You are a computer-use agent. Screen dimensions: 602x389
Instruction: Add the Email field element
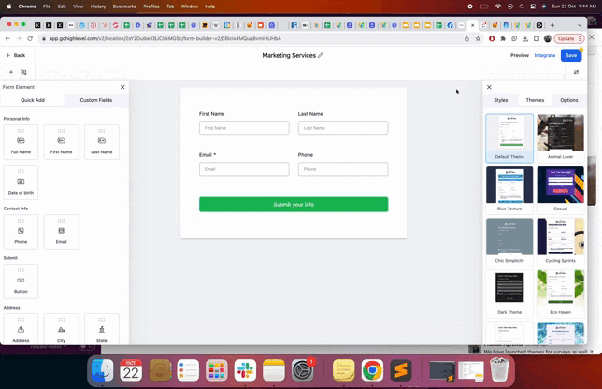click(61, 232)
